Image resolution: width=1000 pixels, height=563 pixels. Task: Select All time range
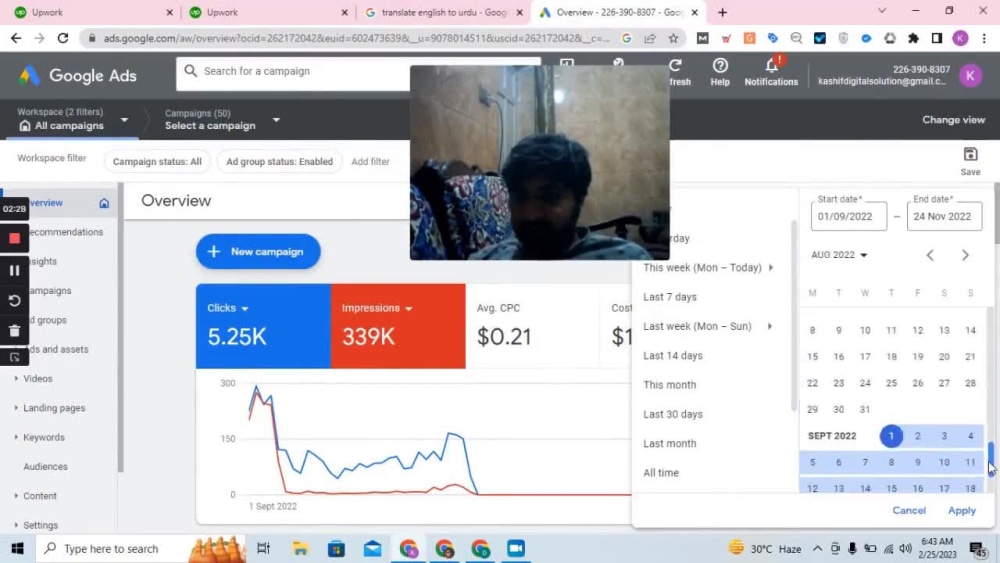tap(661, 473)
